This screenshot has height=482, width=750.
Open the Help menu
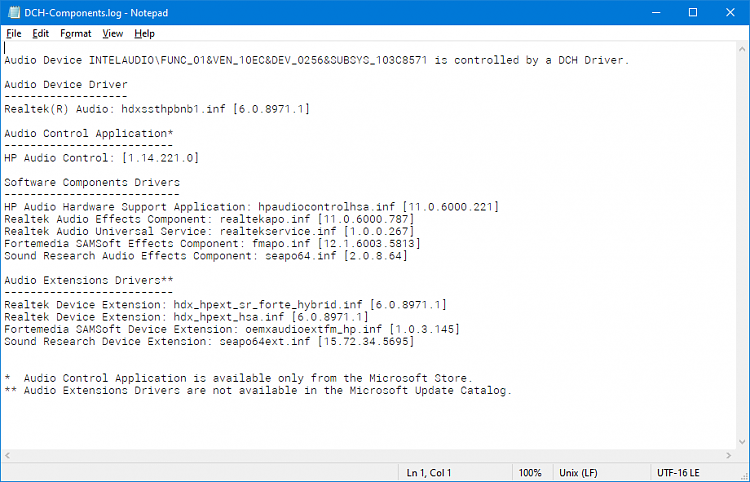[144, 33]
